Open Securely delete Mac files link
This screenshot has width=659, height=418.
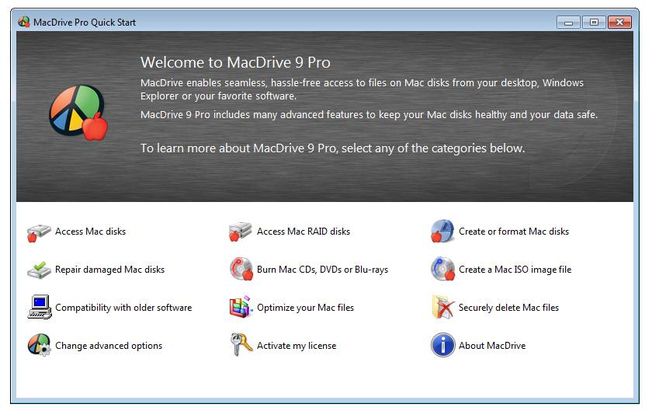(x=509, y=308)
